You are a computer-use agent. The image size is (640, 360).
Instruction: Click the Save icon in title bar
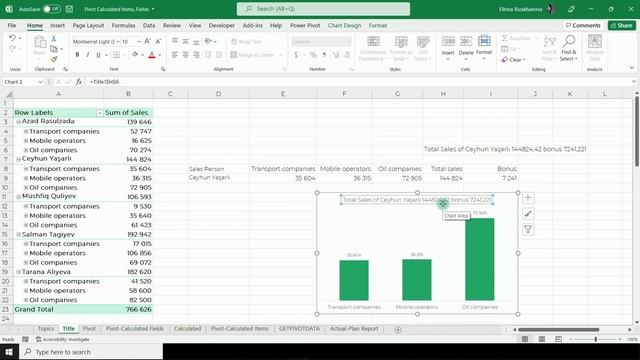point(69,9)
